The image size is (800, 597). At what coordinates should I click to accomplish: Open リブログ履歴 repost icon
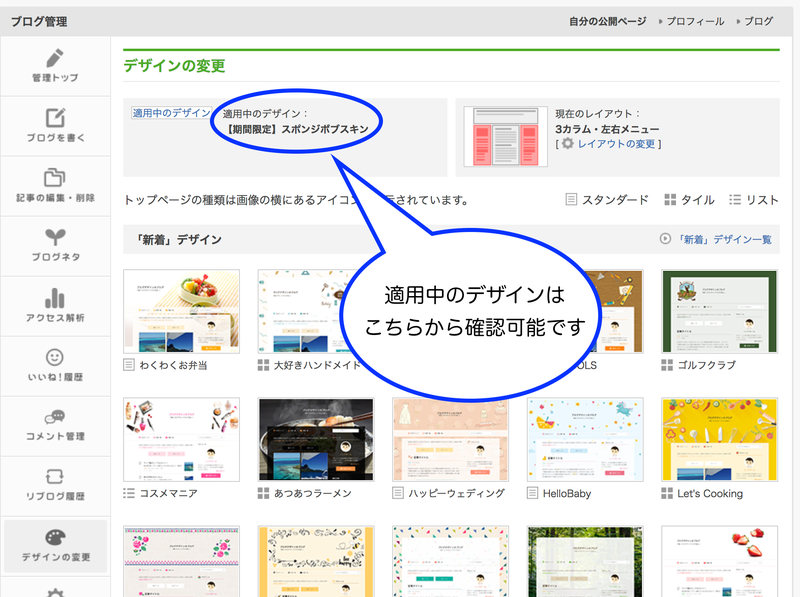click(55, 477)
